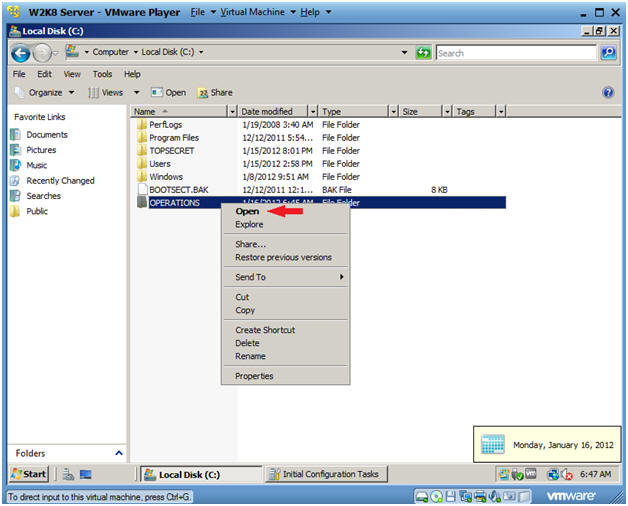Click the Computer breadcrumb in address bar
Image resolution: width=628 pixels, height=506 pixels.
(x=111, y=52)
